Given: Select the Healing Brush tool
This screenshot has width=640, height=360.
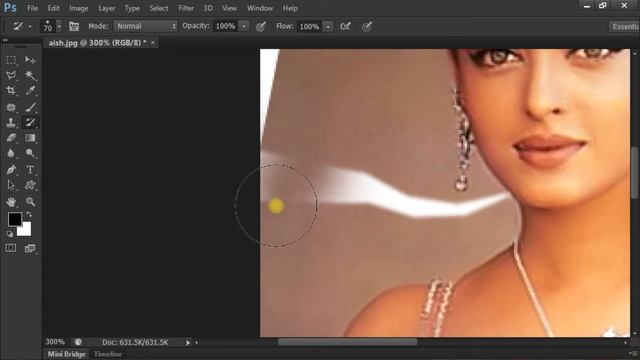Looking at the screenshot, I should click(11, 107).
